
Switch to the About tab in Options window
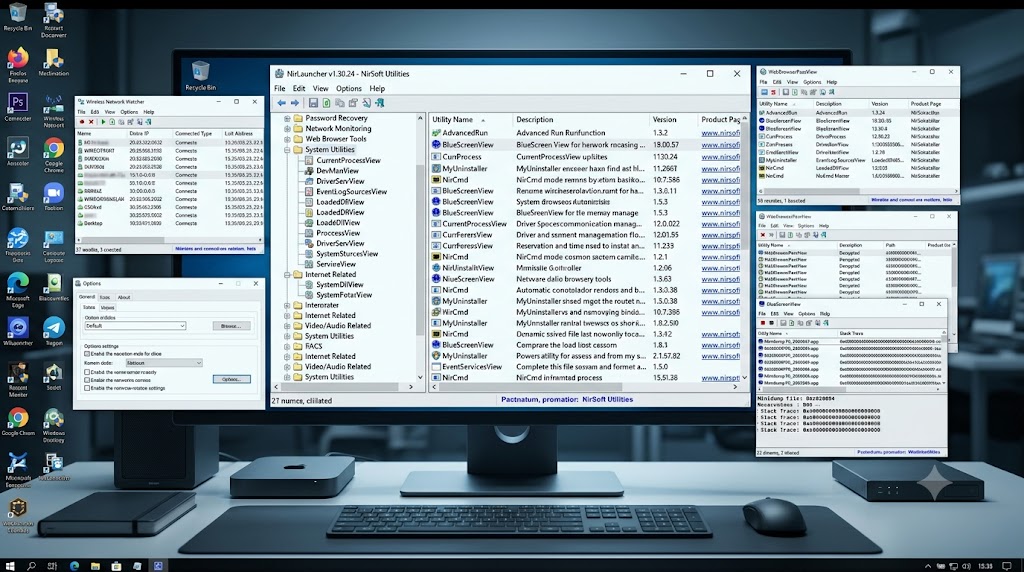point(123,297)
